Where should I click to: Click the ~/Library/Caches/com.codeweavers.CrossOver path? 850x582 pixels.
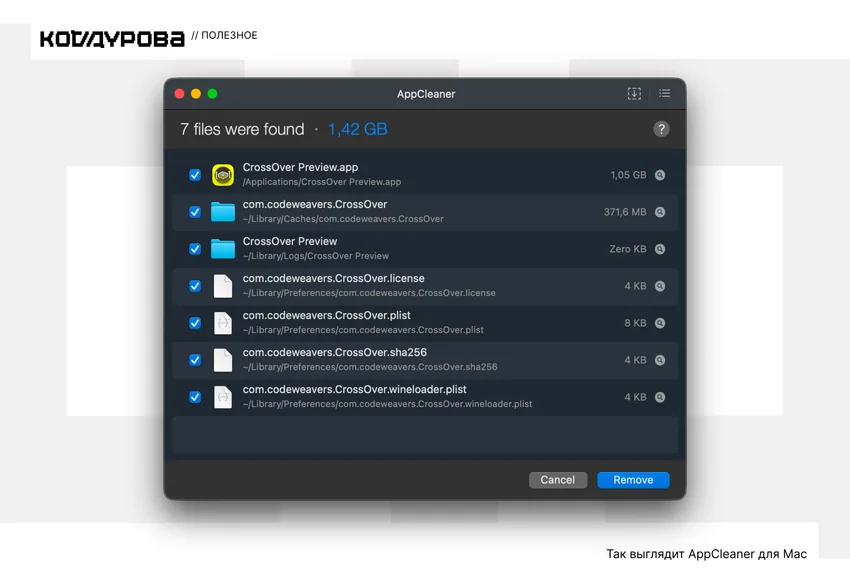pos(343,219)
